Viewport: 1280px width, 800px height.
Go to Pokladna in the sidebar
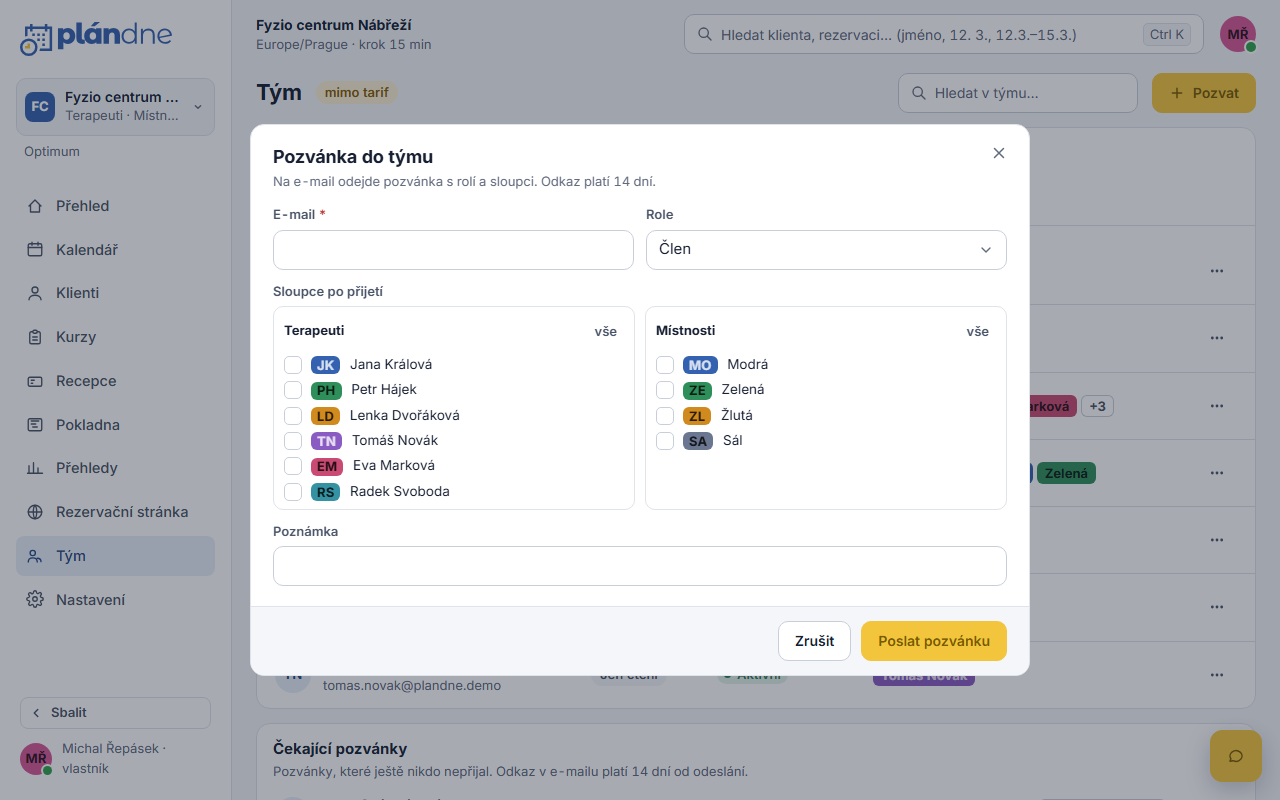pyautogui.click(x=115, y=425)
